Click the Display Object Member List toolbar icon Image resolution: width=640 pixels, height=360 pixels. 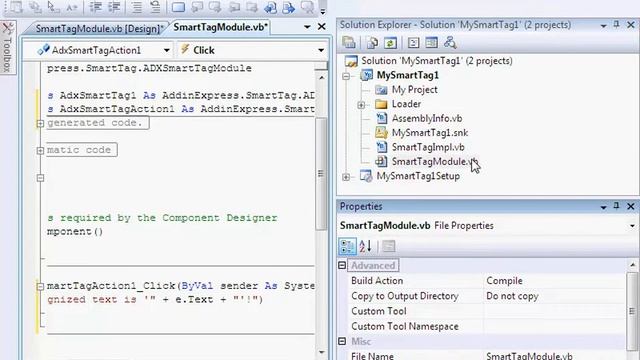coord(16,7)
